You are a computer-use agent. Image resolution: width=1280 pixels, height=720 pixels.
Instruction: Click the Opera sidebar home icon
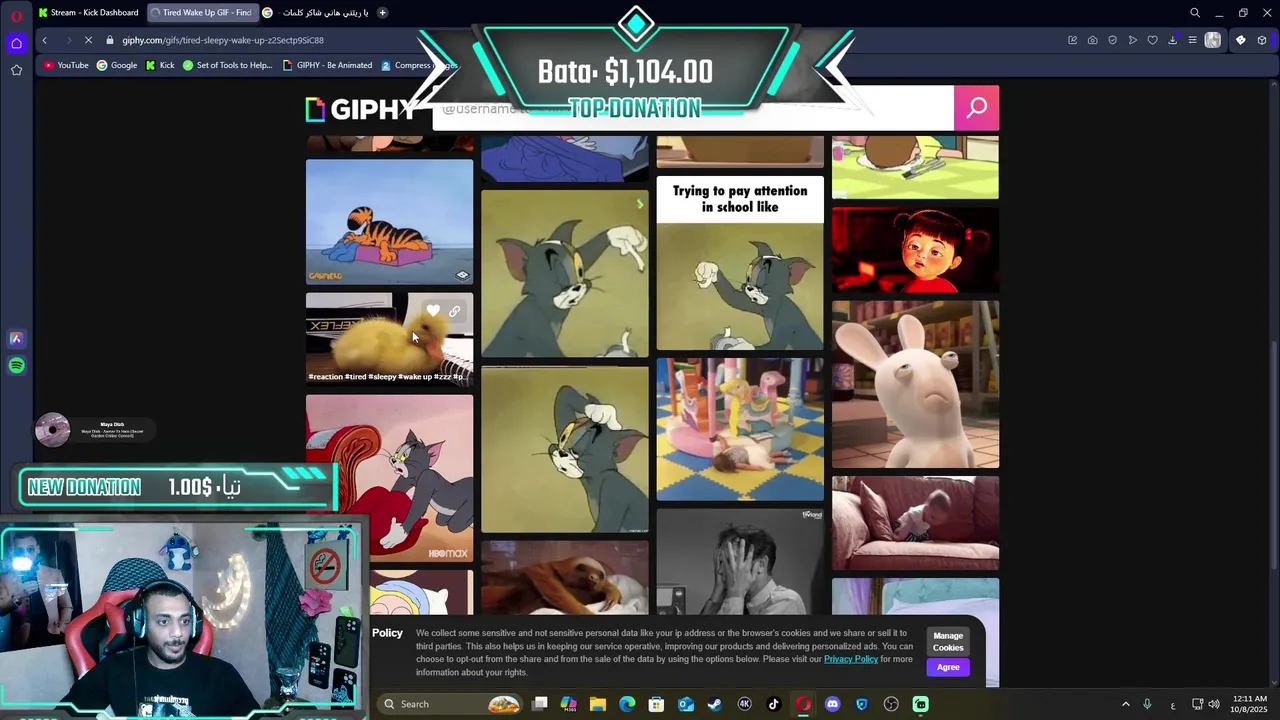point(16,43)
